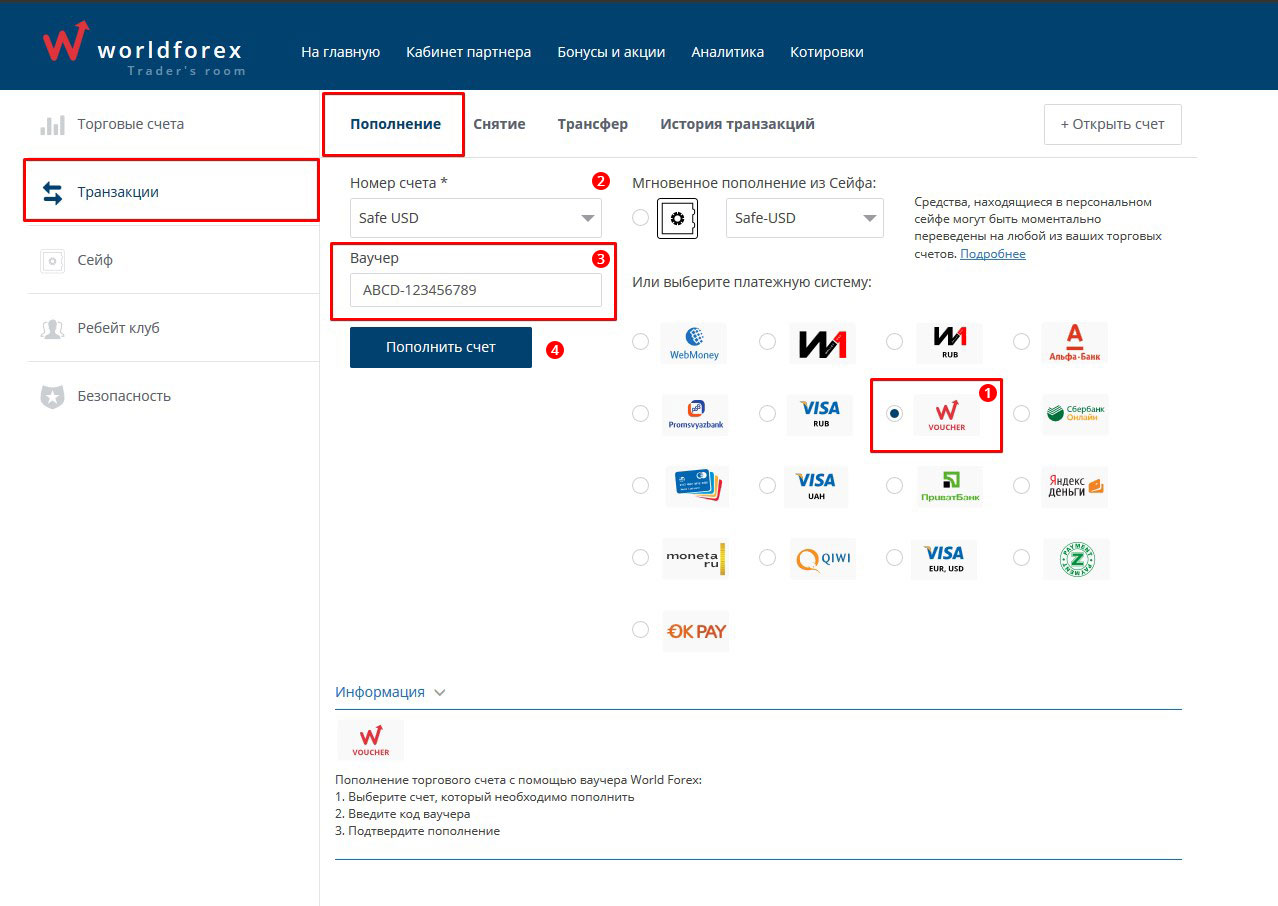This screenshot has height=906, width=1278.
Task: Click the Ребейт клуб people icon
Action: 52,329
